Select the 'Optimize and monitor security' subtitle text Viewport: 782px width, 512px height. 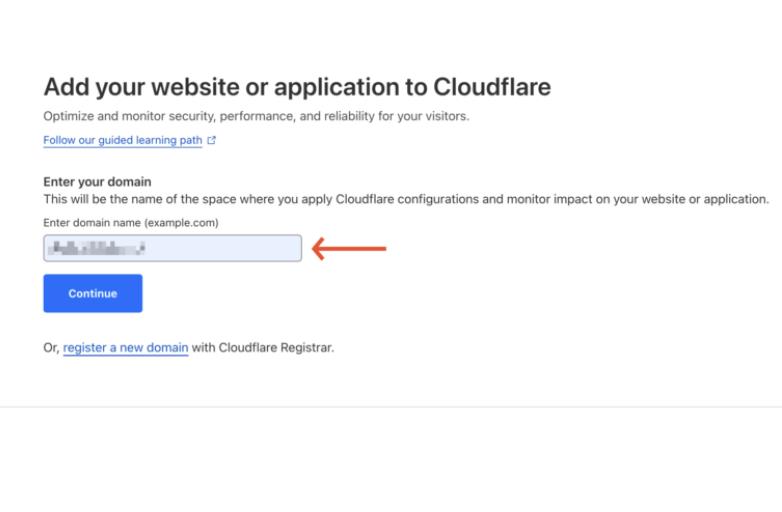[256, 116]
